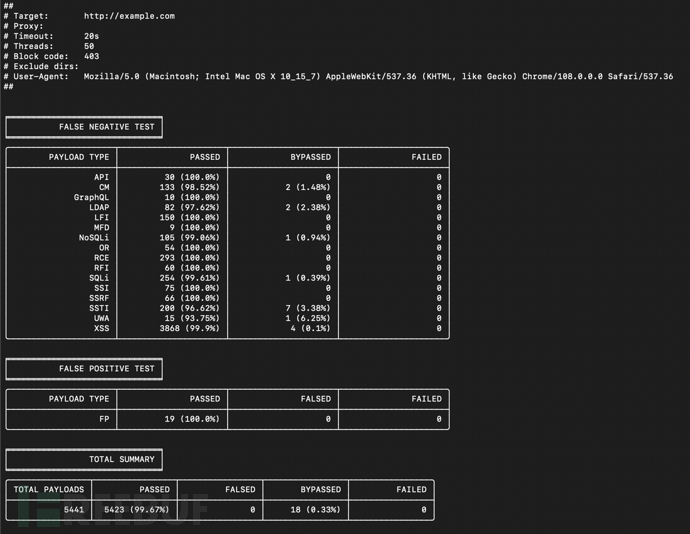Image resolution: width=690 pixels, height=534 pixels.
Task: Click the TOTAL PAYLOADS column header
Action: (x=49, y=490)
